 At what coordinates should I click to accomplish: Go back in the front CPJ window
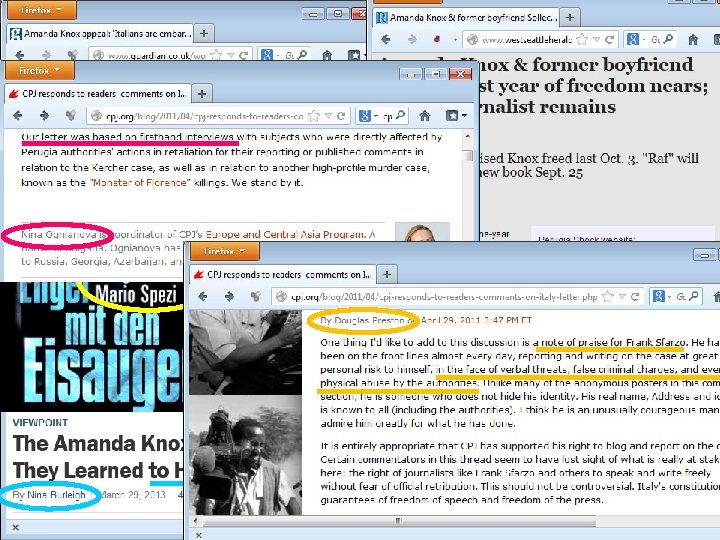pyautogui.click(x=202, y=297)
